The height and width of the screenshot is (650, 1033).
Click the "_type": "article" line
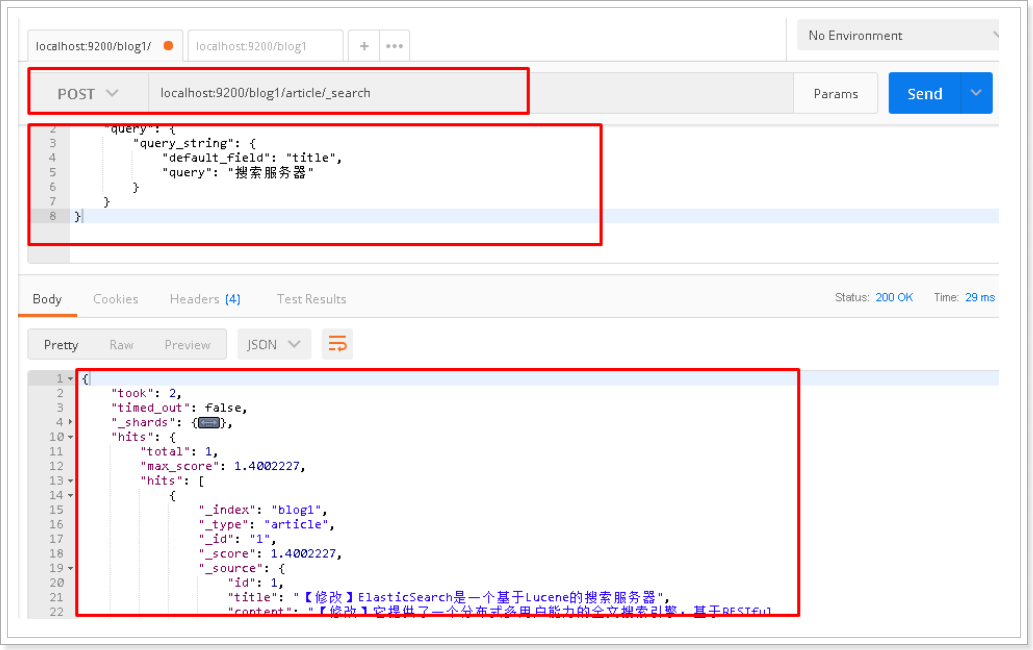click(x=267, y=524)
